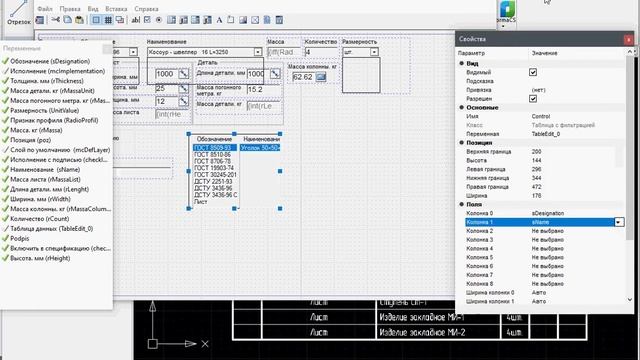640x360 pixels.
Task: Click the pick-from-drawing button beside Длина детали
Action: point(276,73)
